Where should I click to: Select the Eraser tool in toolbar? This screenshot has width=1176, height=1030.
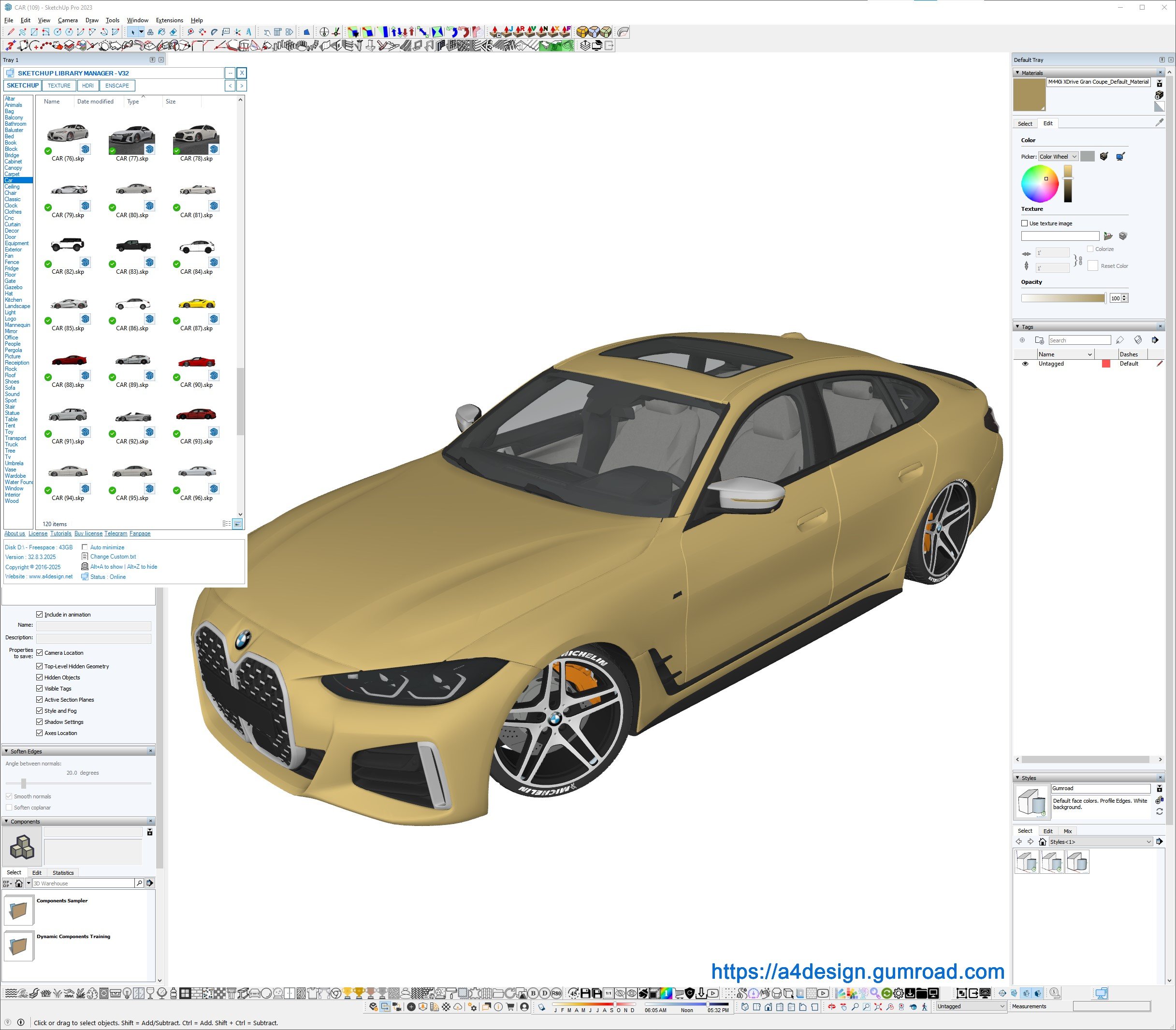point(173,32)
